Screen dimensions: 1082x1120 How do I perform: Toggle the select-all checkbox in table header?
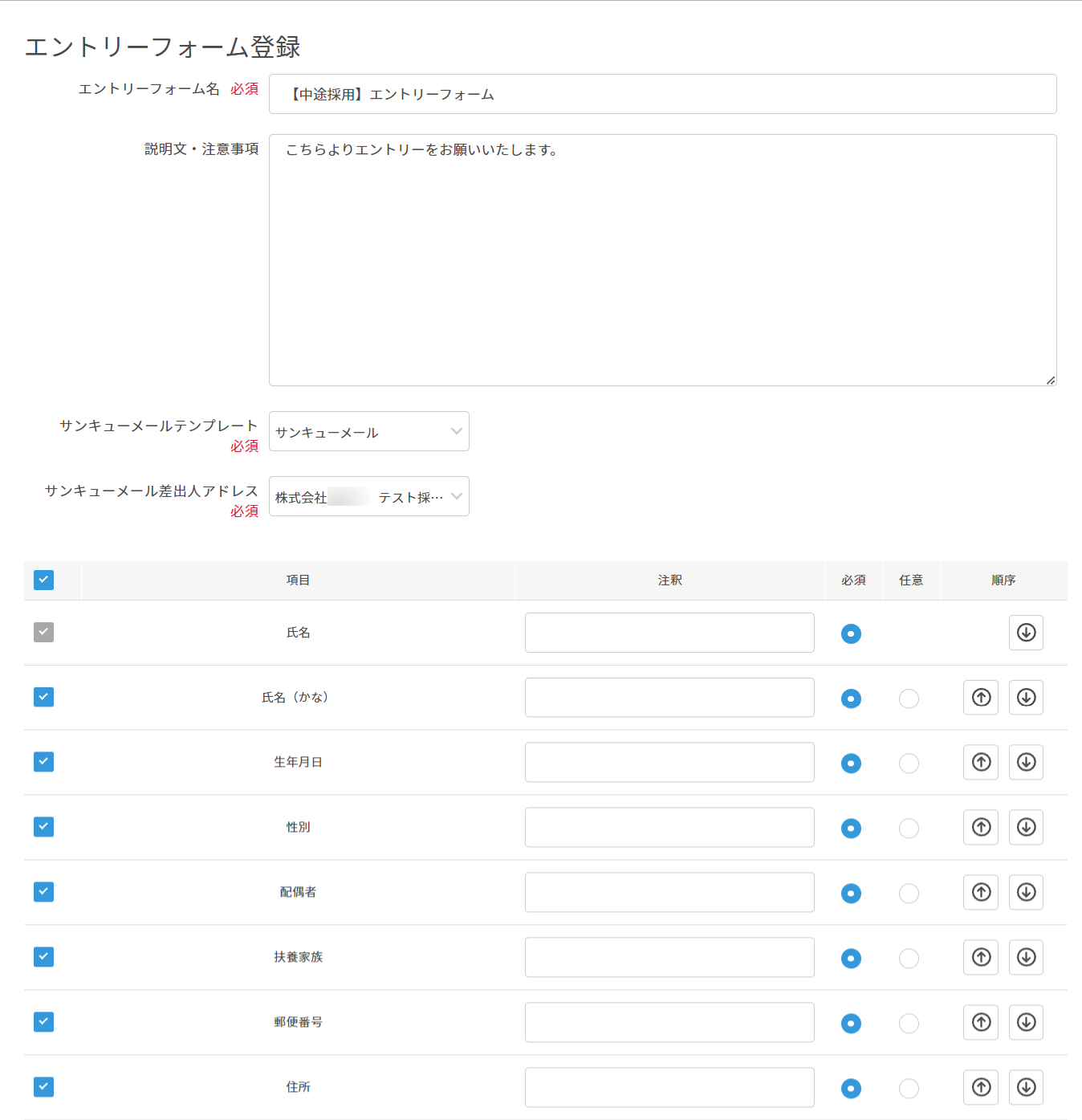tap(44, 580)
